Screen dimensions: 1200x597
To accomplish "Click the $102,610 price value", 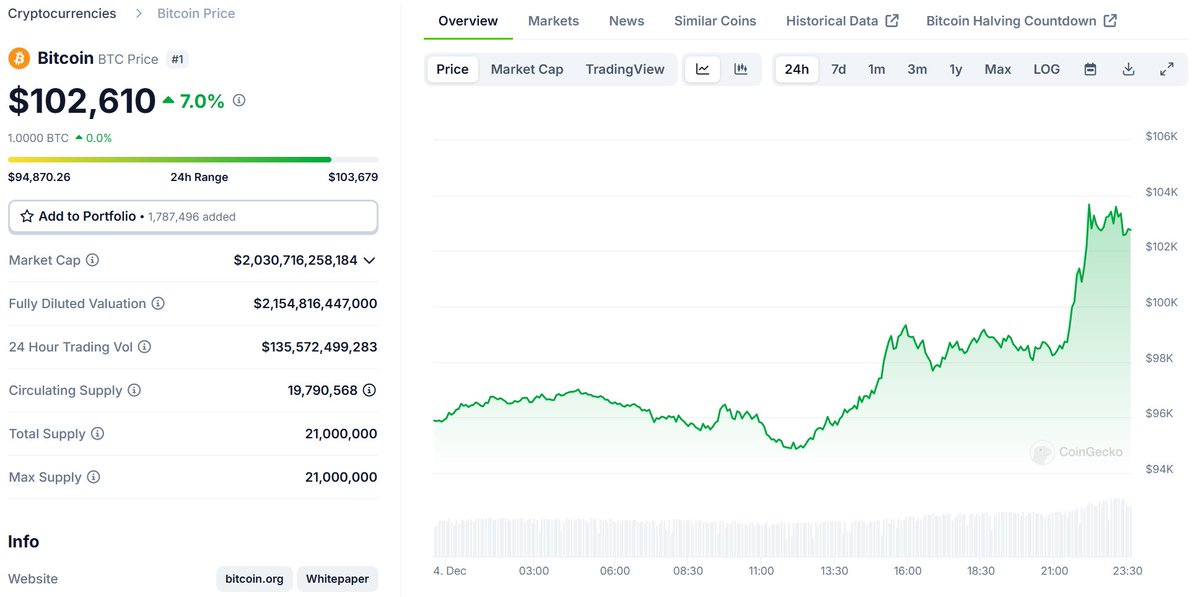I will [82, 101].
